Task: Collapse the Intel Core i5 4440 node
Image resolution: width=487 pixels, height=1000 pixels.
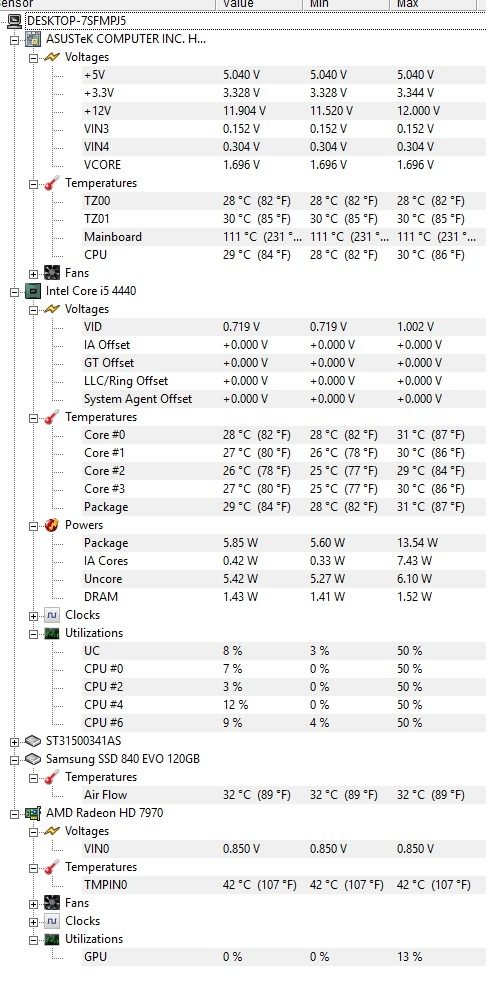Action: point(15,291)
